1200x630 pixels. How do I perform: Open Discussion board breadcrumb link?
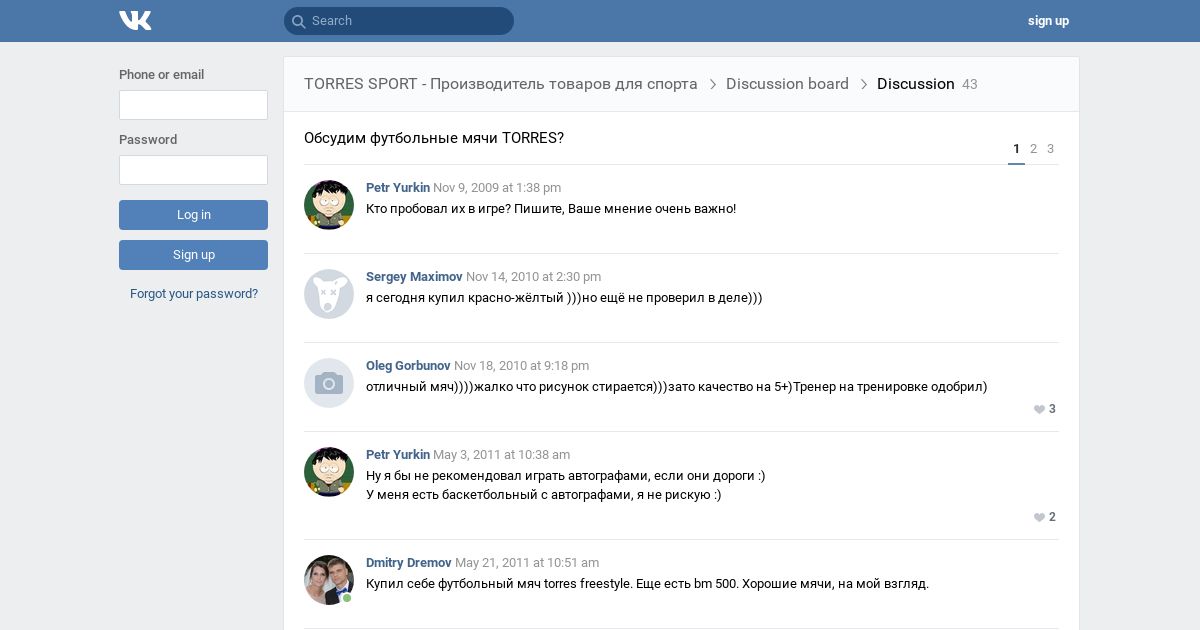[x=787, y=84]
